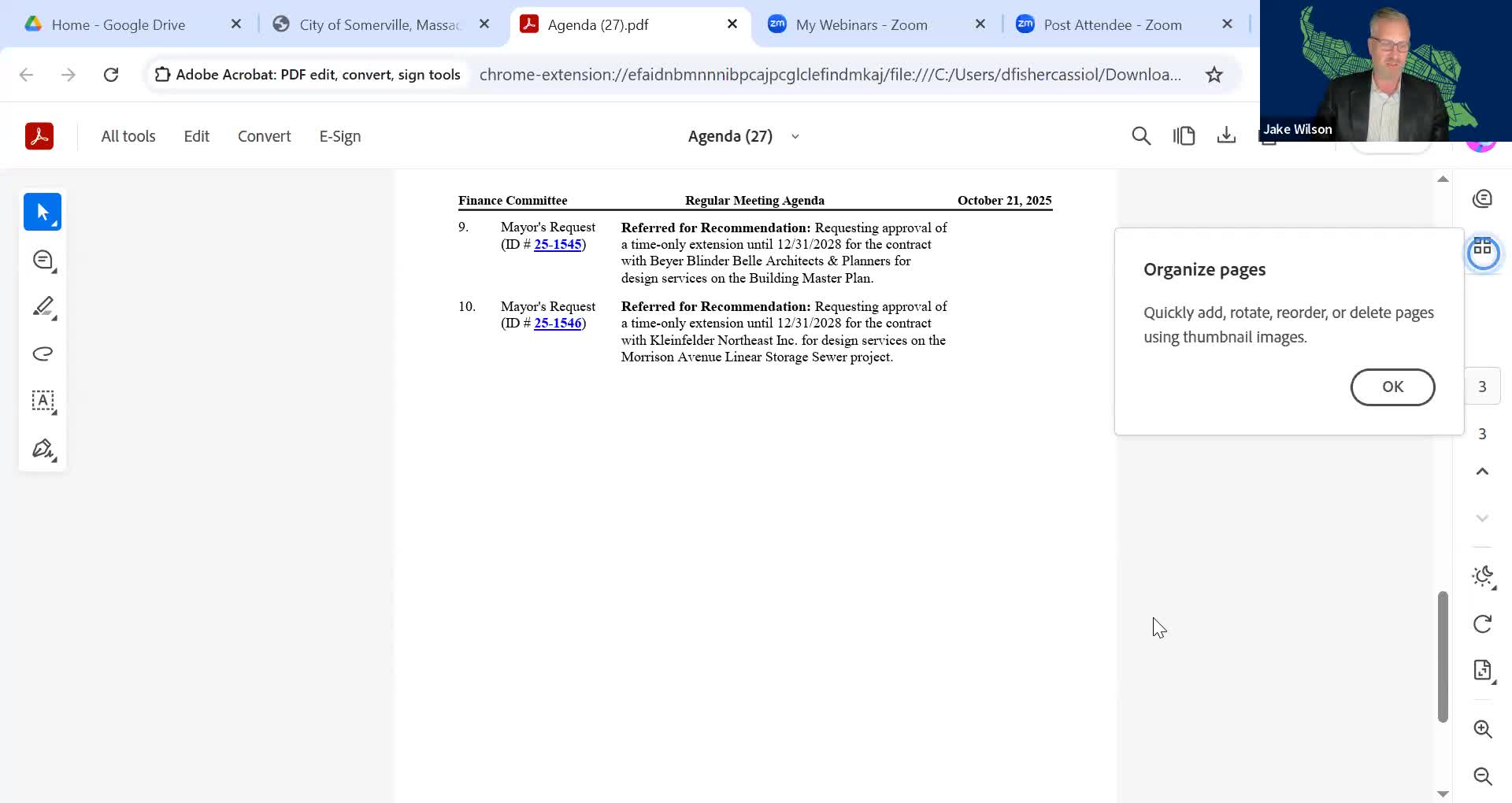
Task: Click the Adobe Acrobat home logo
Action: [x=39, y=136]
